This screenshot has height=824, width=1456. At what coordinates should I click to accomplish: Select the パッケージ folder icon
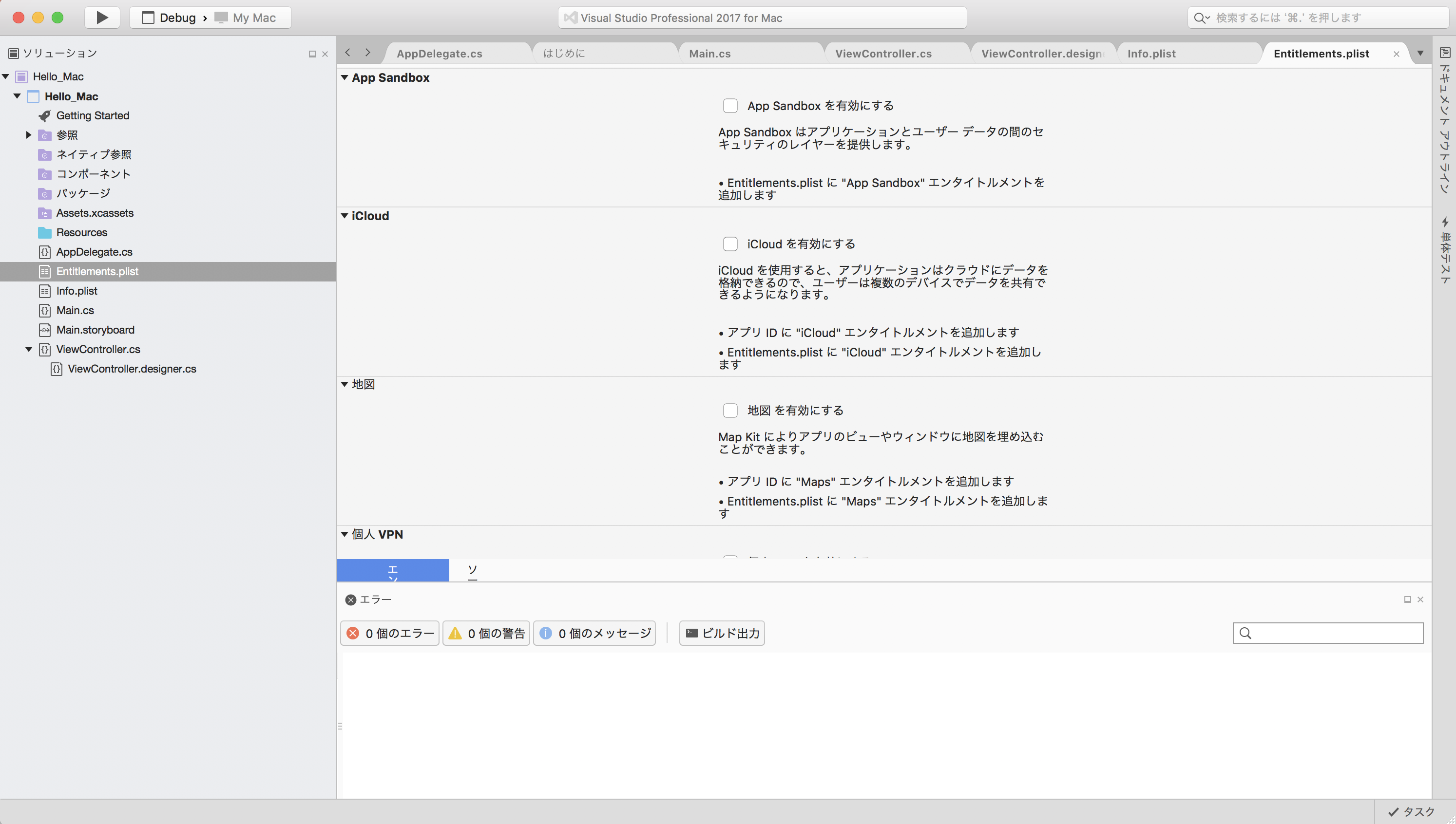pyautogui.click(x=45, y=193)
